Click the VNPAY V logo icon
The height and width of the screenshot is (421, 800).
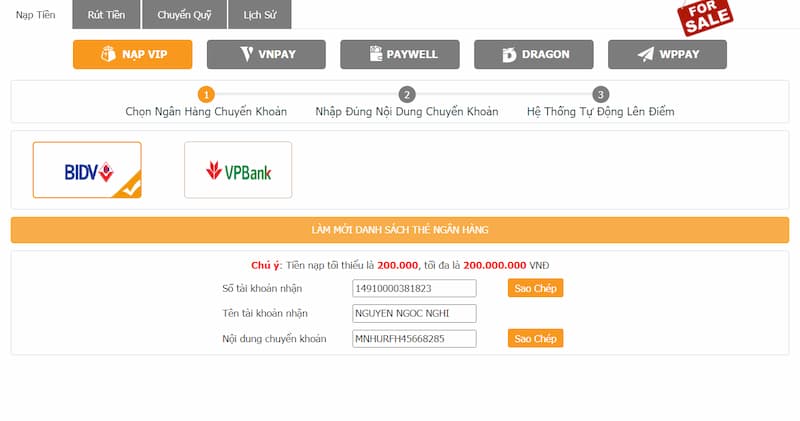tap(246, 54)
